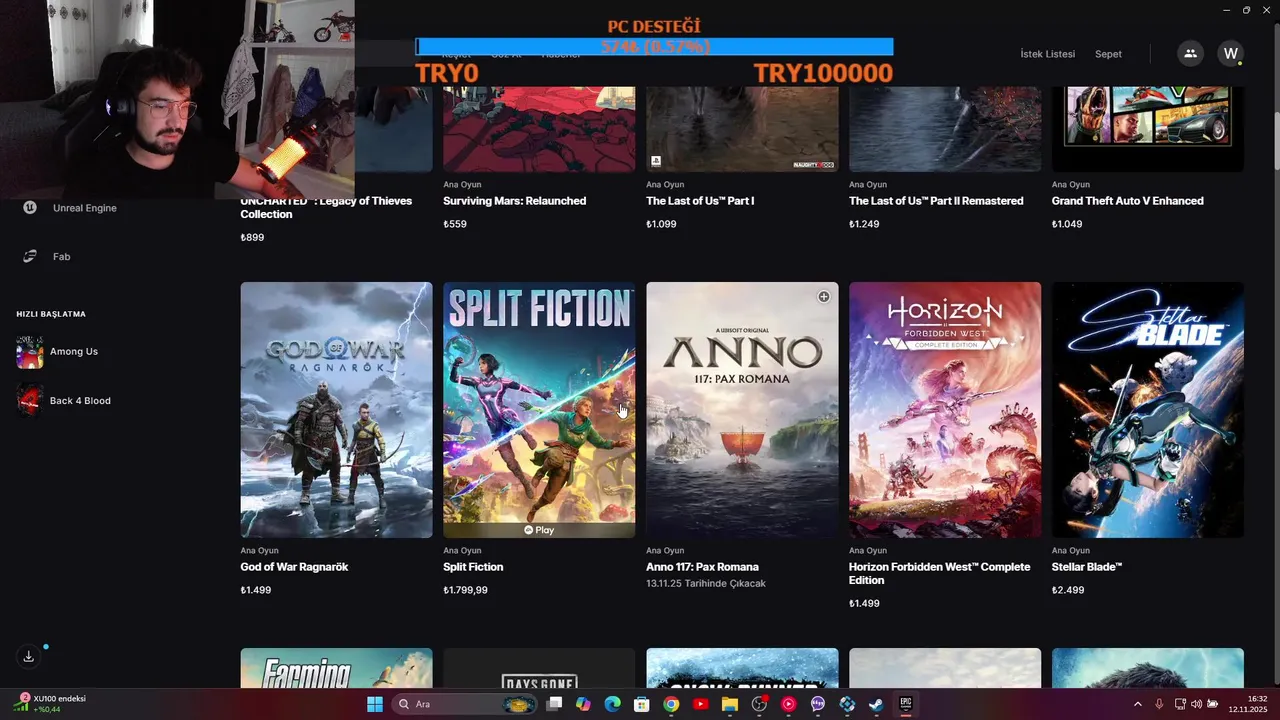Viewport: 1280px width, 720px height.
Task: Open Sepet cart in the header
Action: 1108,54
